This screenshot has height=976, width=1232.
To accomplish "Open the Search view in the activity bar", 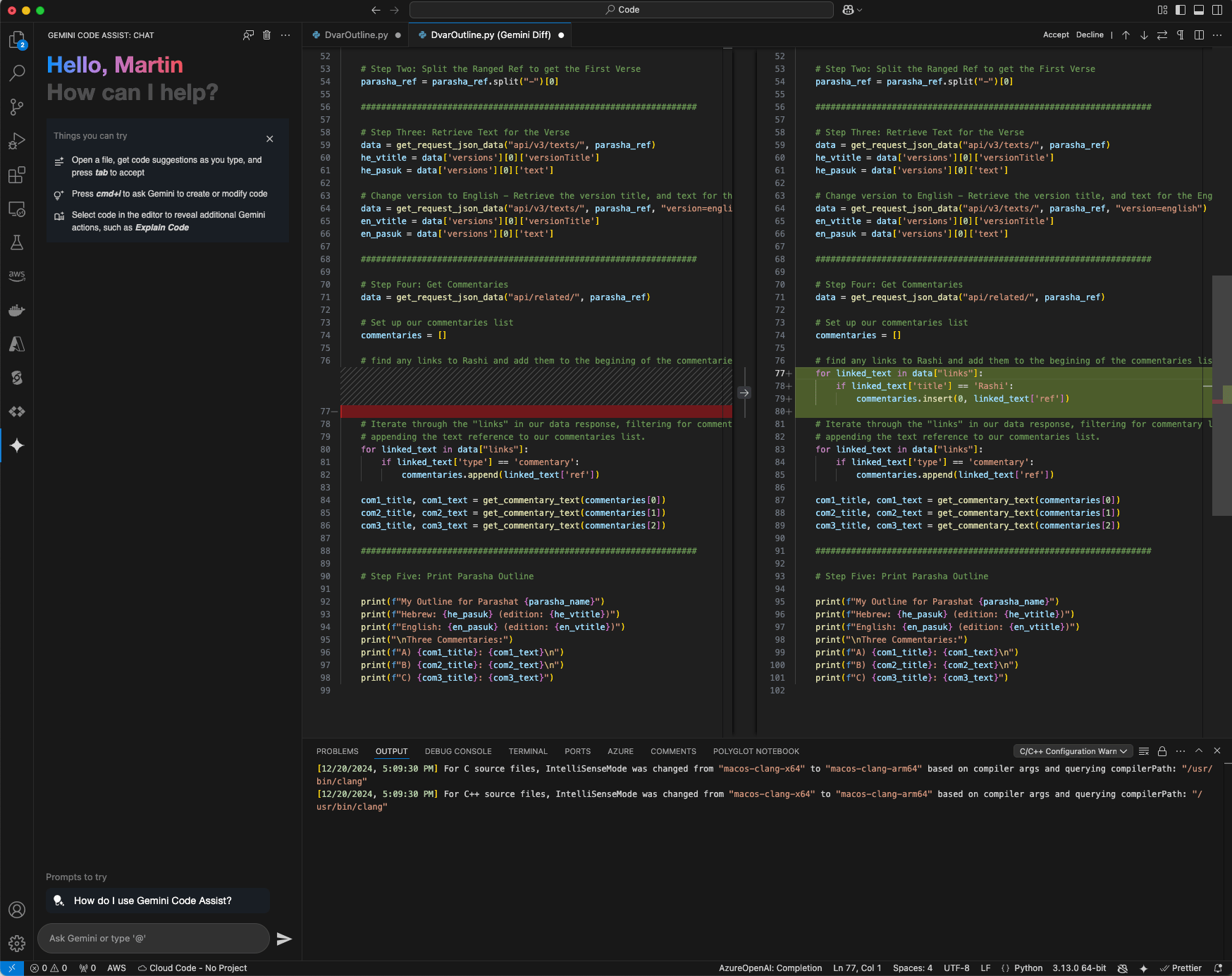I will 17,73.
